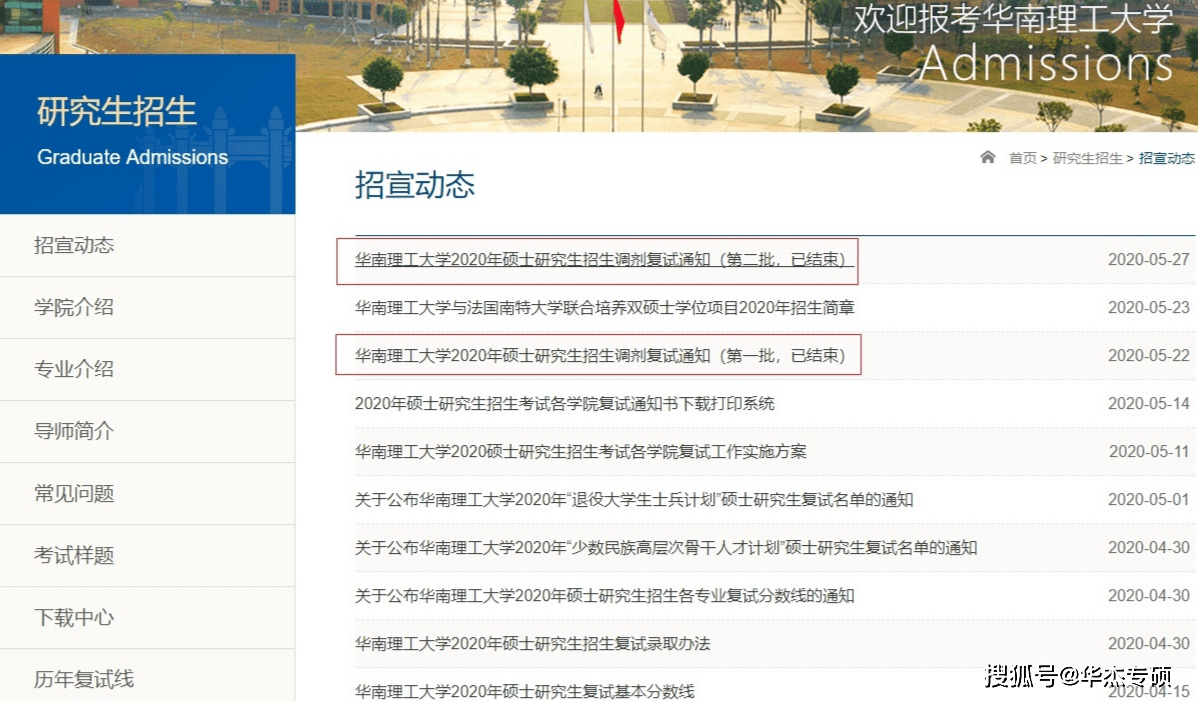Open 首页 breadcrumb link
This screenshot has width=1198, height=701.
(1022, 158)
